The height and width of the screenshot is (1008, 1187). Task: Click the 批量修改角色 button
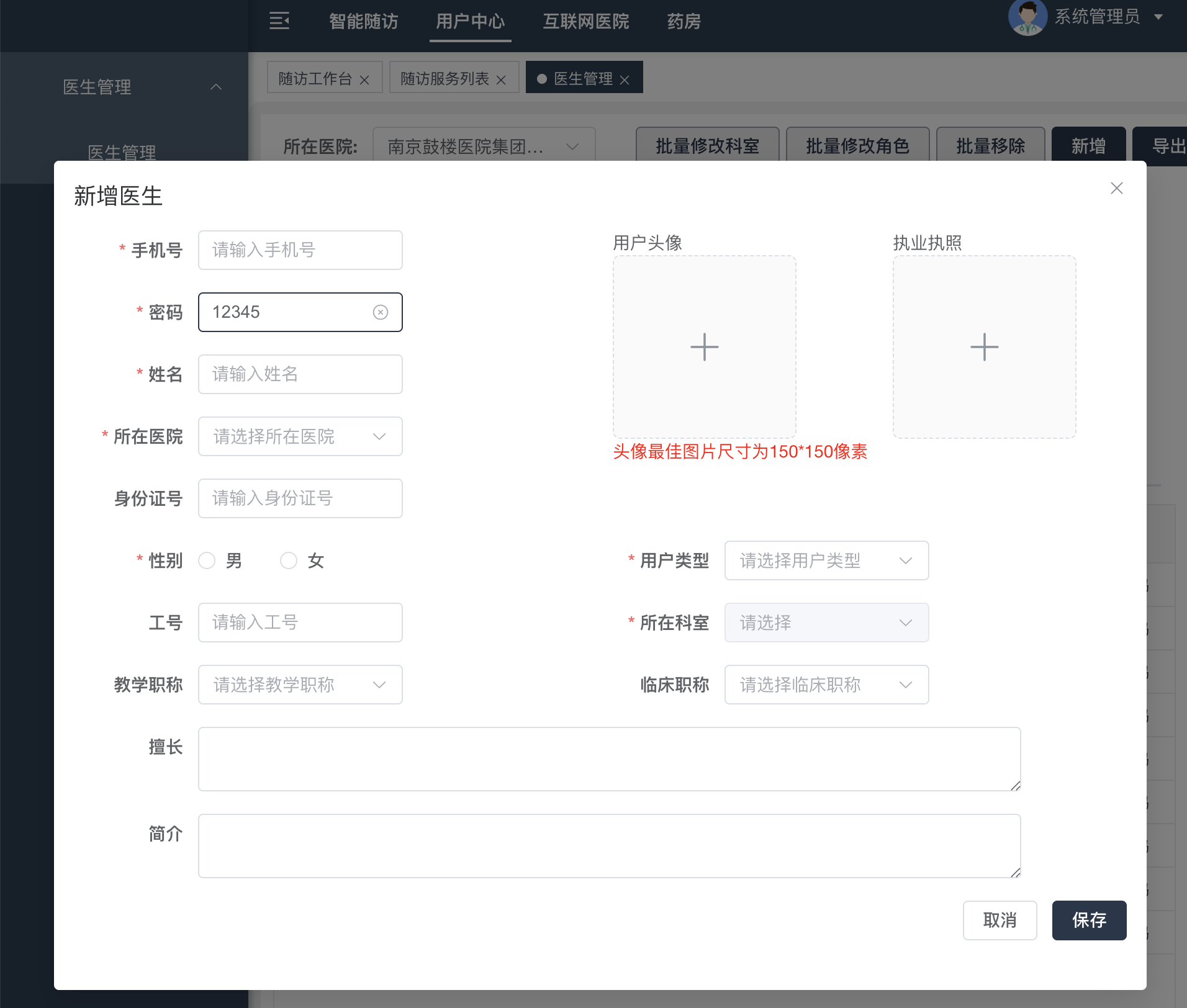858,146
